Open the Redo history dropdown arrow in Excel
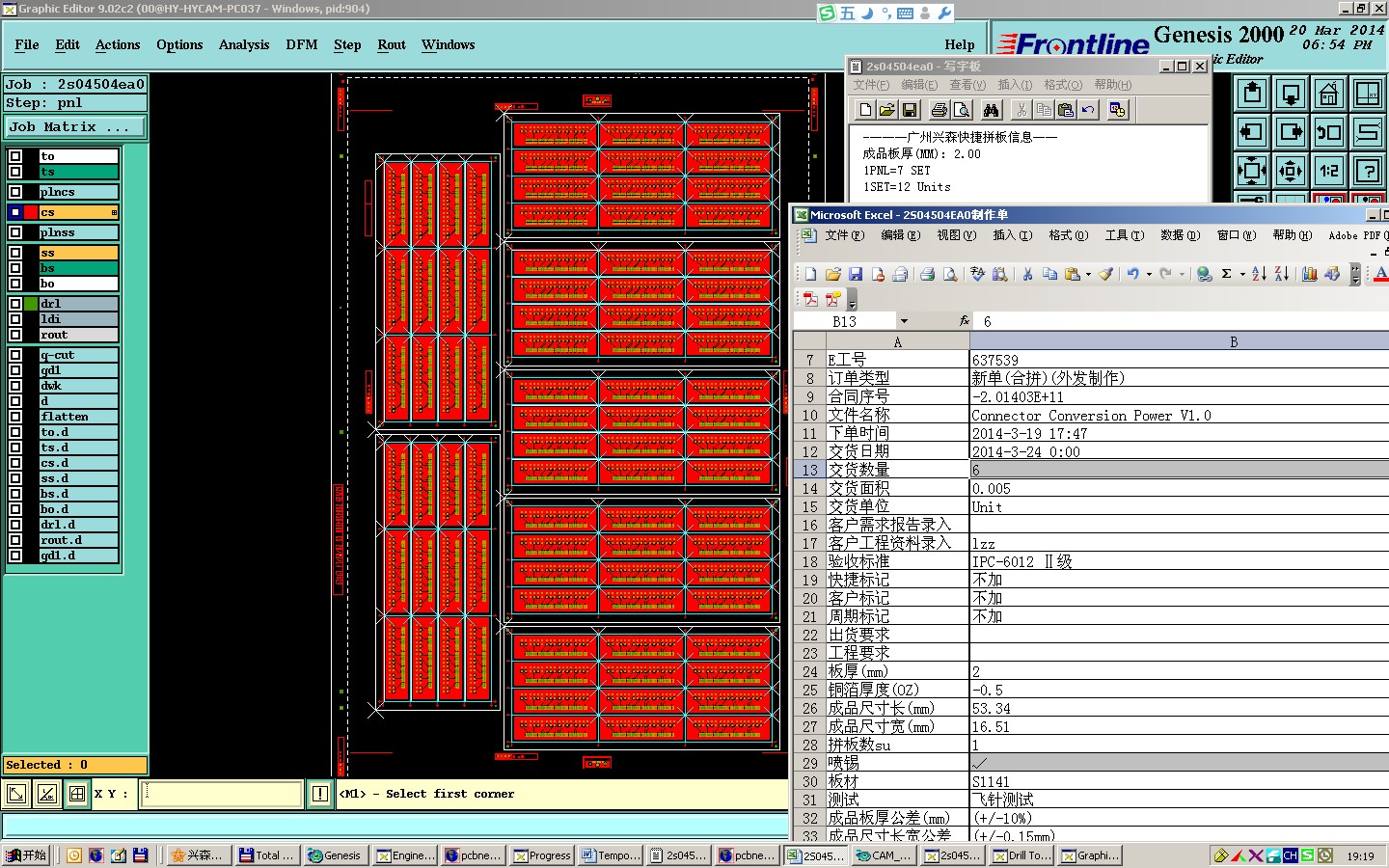Viewport: 1389px width, 868px height. point(1182,274)
